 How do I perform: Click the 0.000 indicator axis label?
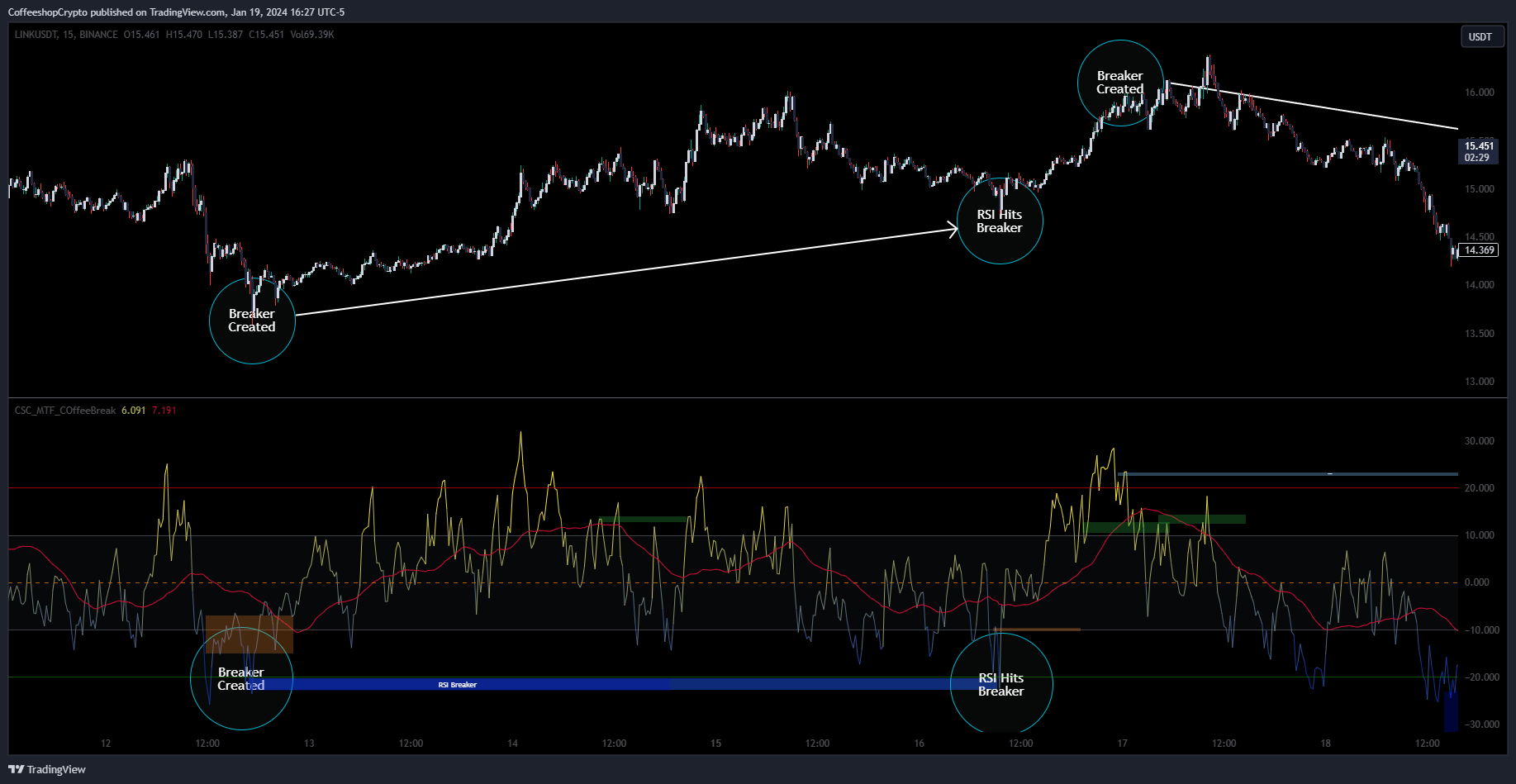[x=1477, y=582]
